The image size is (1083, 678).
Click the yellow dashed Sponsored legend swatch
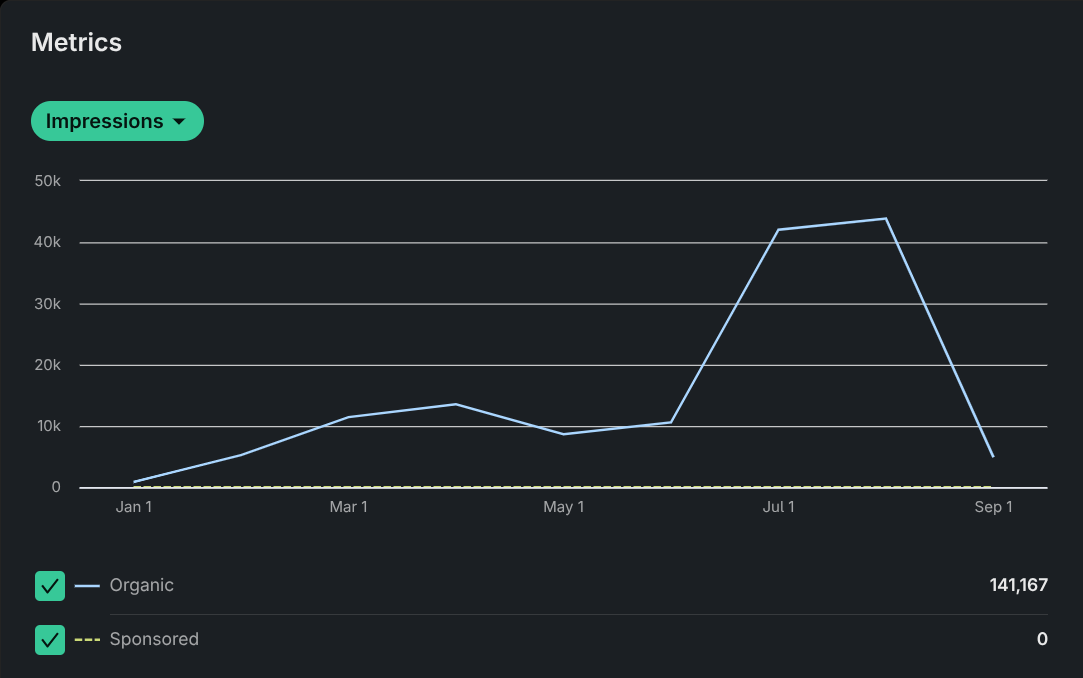[87, 640]
